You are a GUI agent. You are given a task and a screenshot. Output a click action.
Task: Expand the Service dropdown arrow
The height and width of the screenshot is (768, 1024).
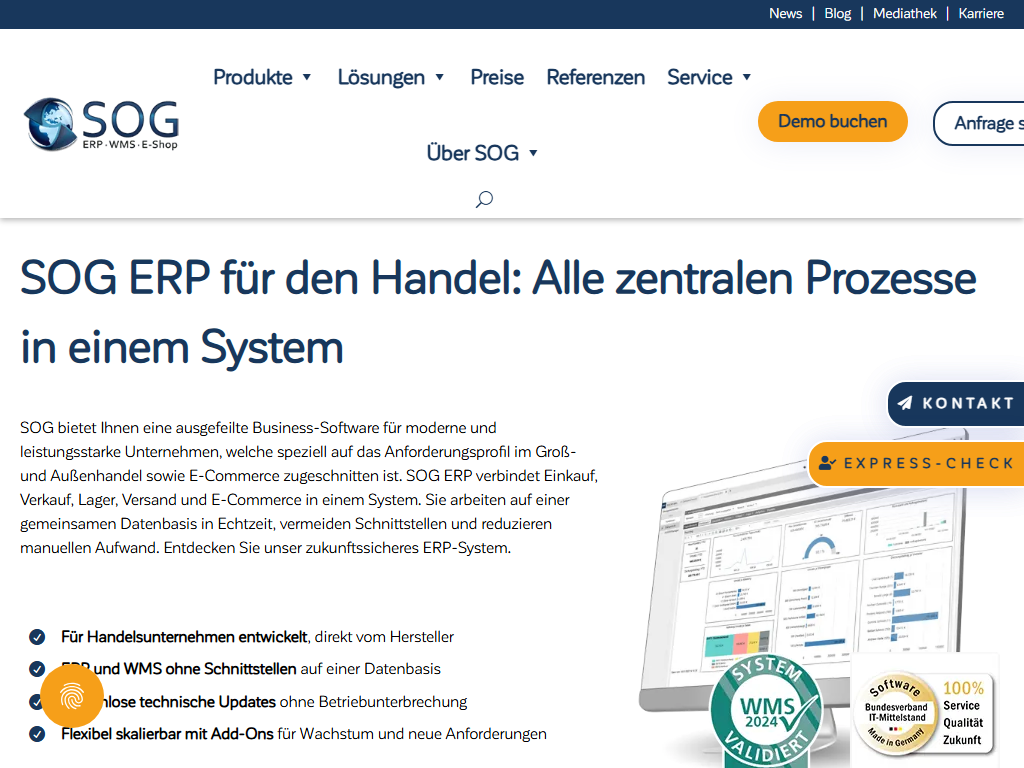click(747, 77)
